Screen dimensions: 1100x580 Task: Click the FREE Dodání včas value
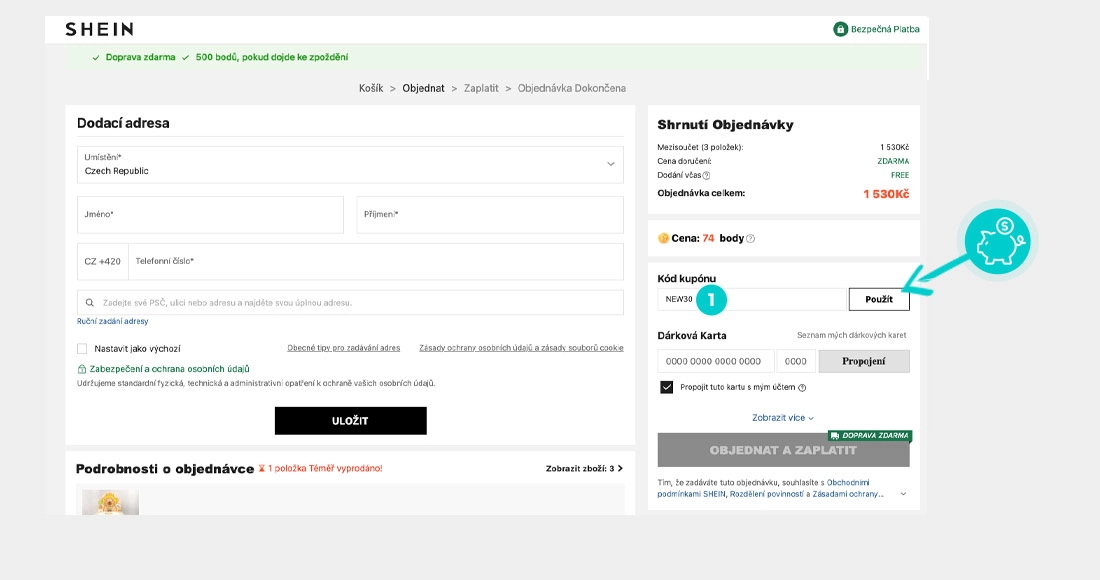pos(900,175)
